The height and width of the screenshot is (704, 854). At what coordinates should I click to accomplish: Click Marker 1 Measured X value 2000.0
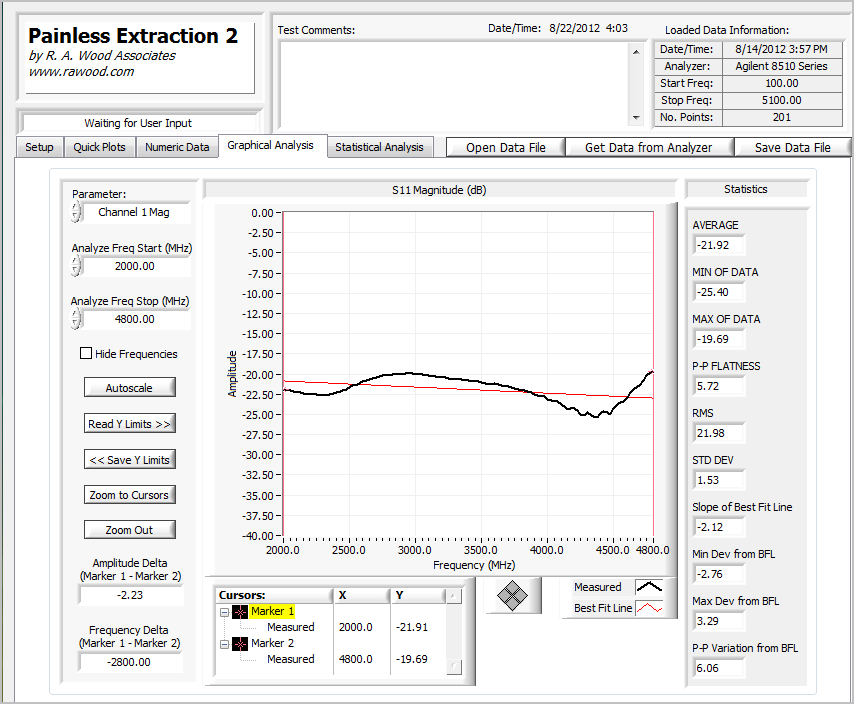point(356,627)
